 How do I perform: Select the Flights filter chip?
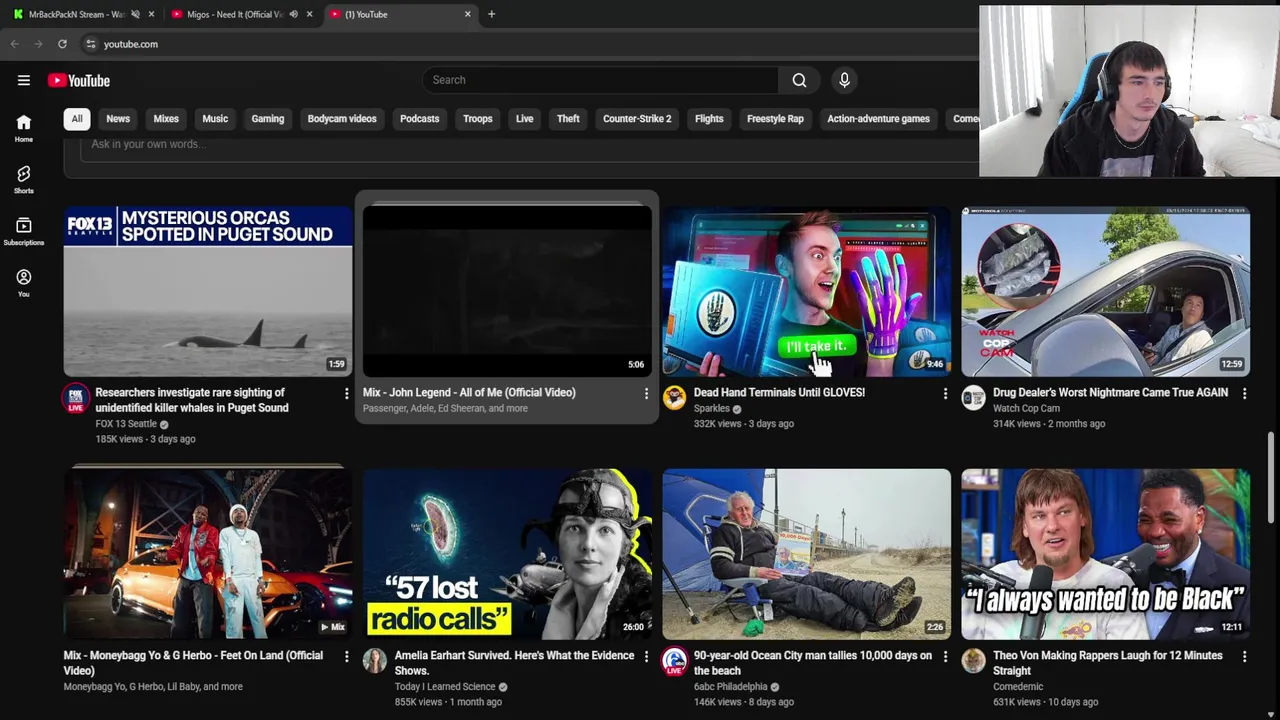(x=709, y=119)
